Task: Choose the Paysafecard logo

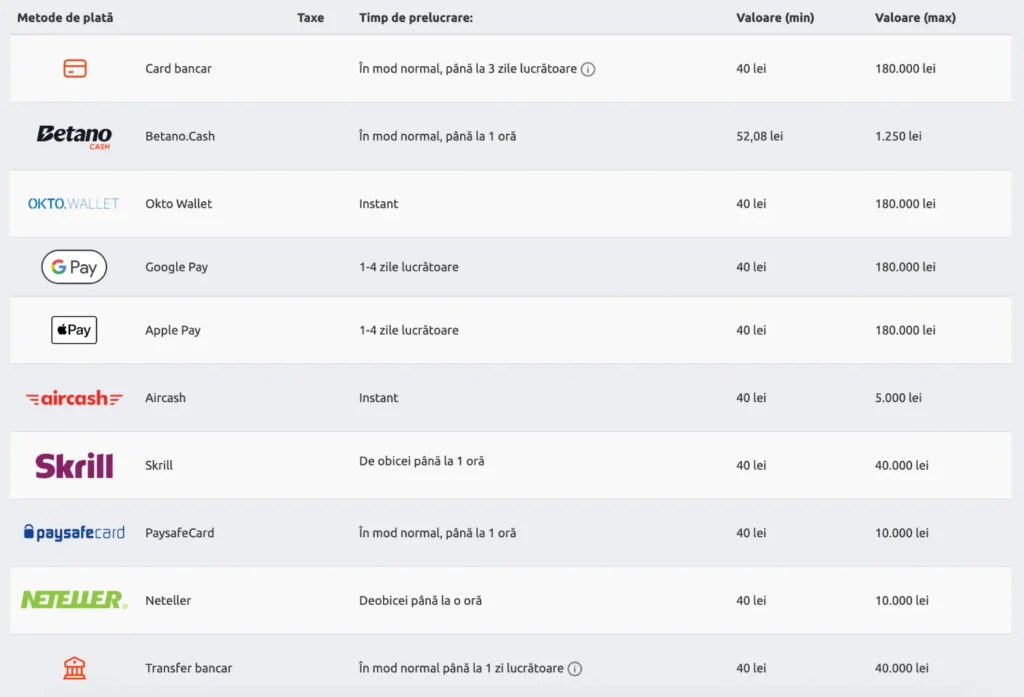Action: click(74, 533)
